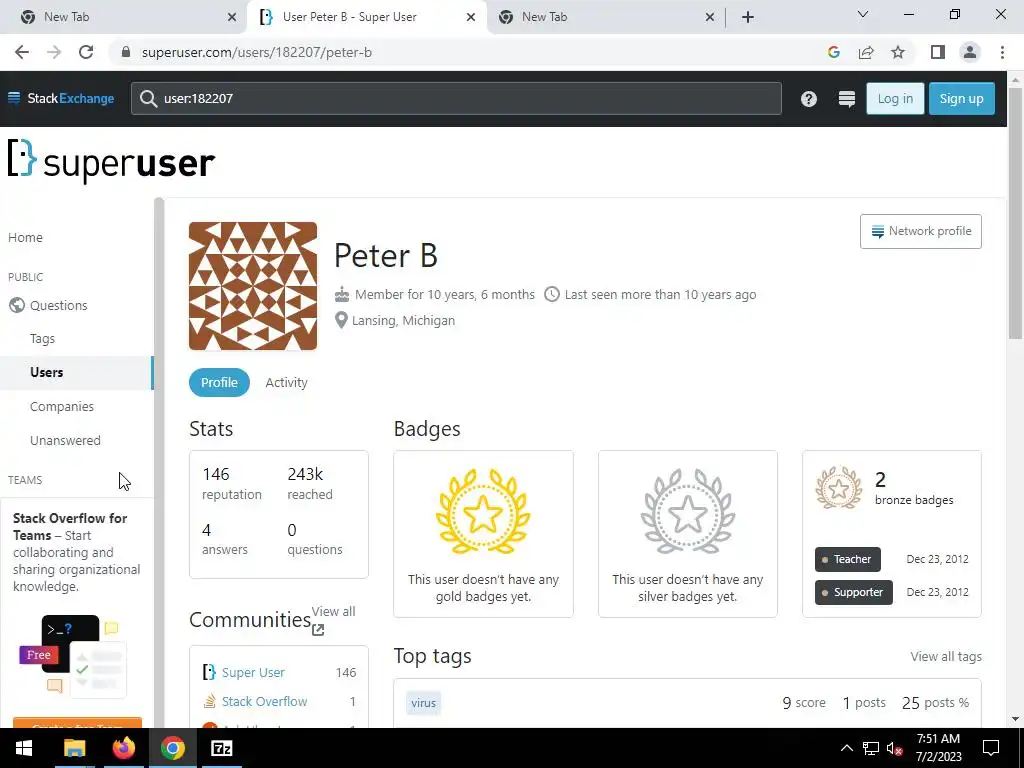1024x768 pixels.
Task: Open Questions in the sidebar
Action: (x=59, y=306)
